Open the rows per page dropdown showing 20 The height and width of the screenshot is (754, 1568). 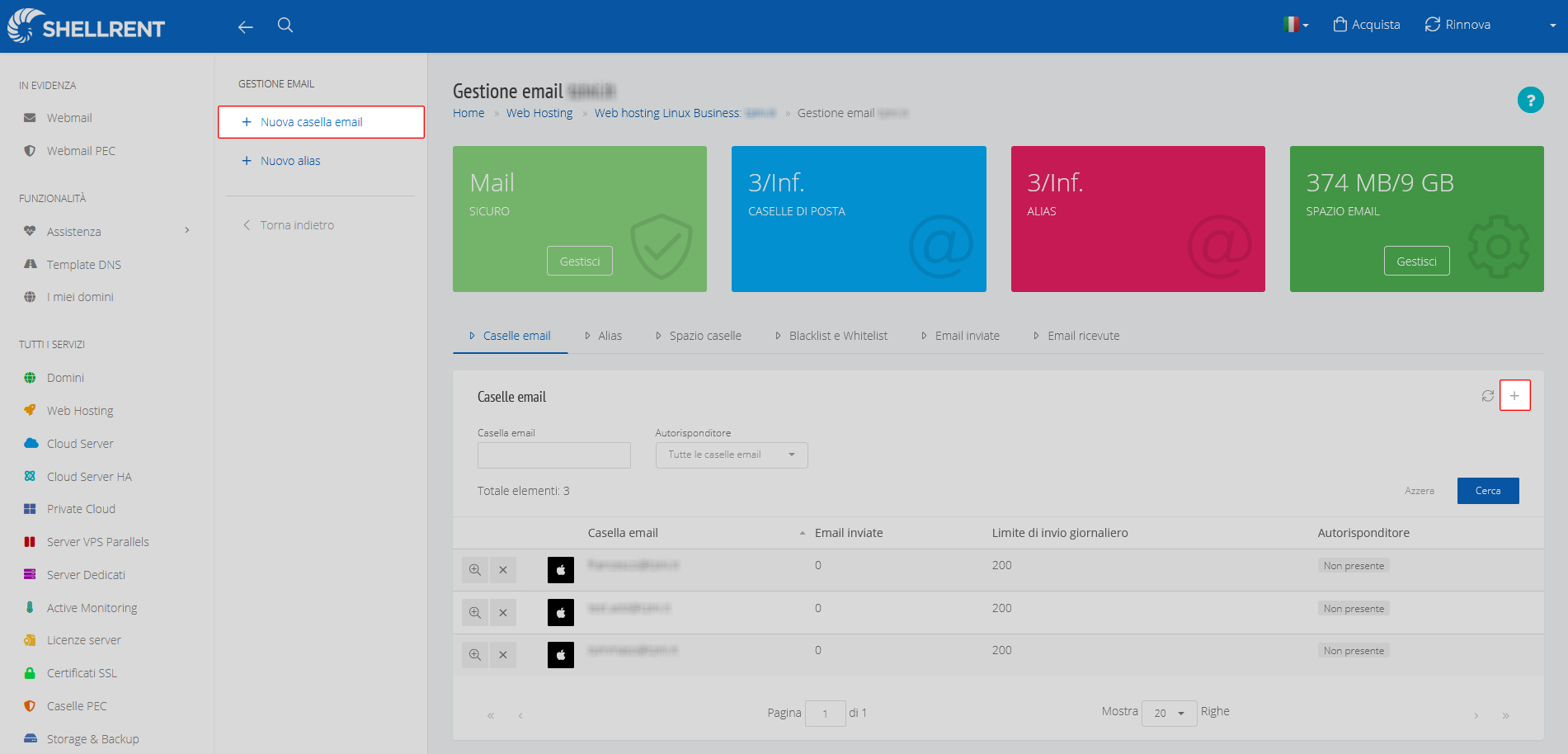[1169, 714]
